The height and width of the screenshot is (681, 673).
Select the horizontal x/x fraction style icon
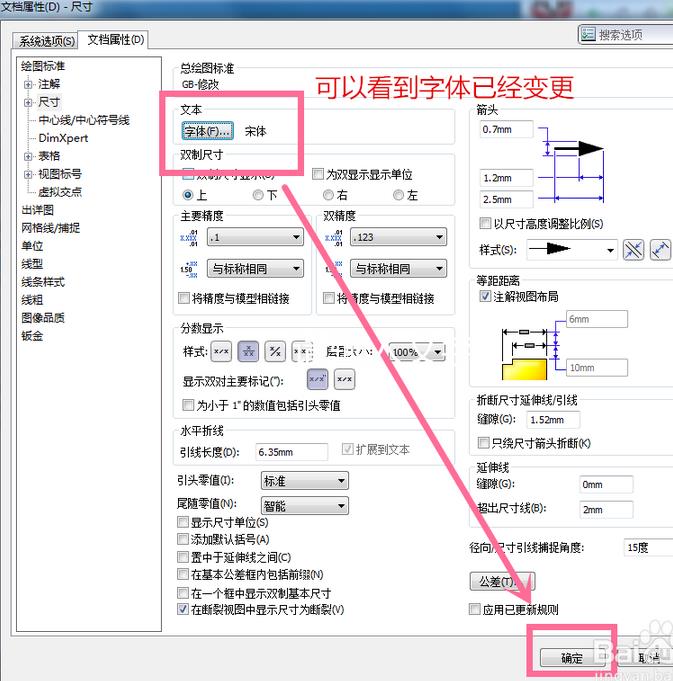coord(221,351)
